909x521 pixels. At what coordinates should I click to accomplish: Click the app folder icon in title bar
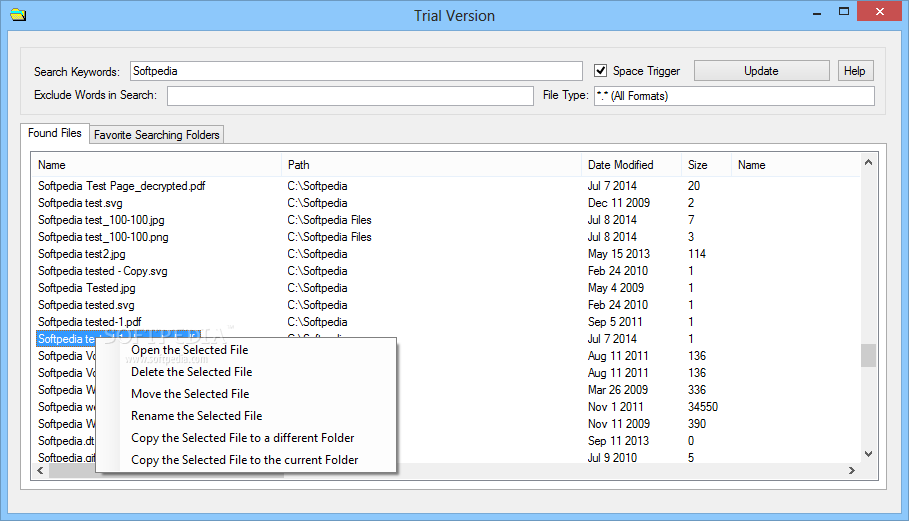coord(18,14)
